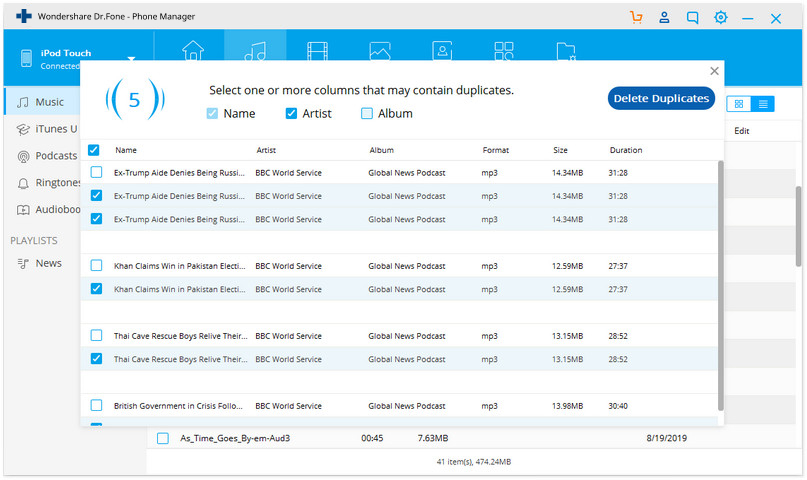Click the 28:52 duration of first Thai row
The width and height of the screenshot is (807, 480).
(x=618, y=336)
